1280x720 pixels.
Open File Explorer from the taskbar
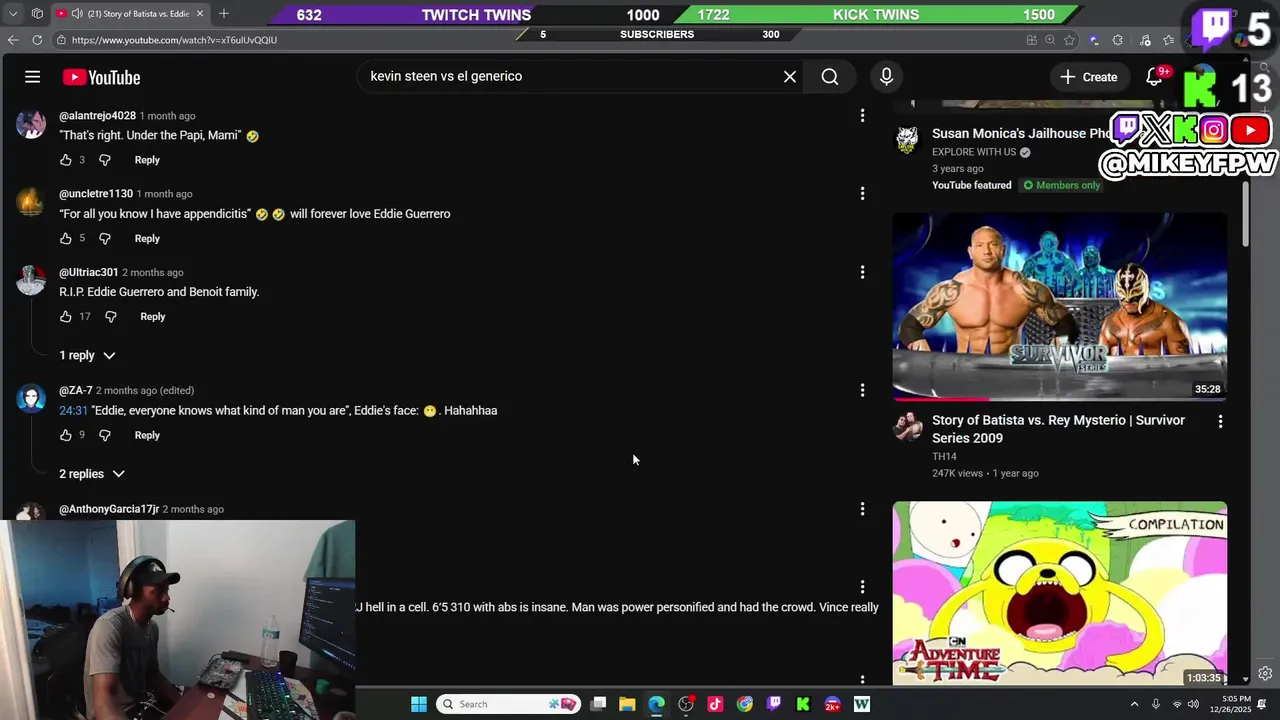point(627,704)
